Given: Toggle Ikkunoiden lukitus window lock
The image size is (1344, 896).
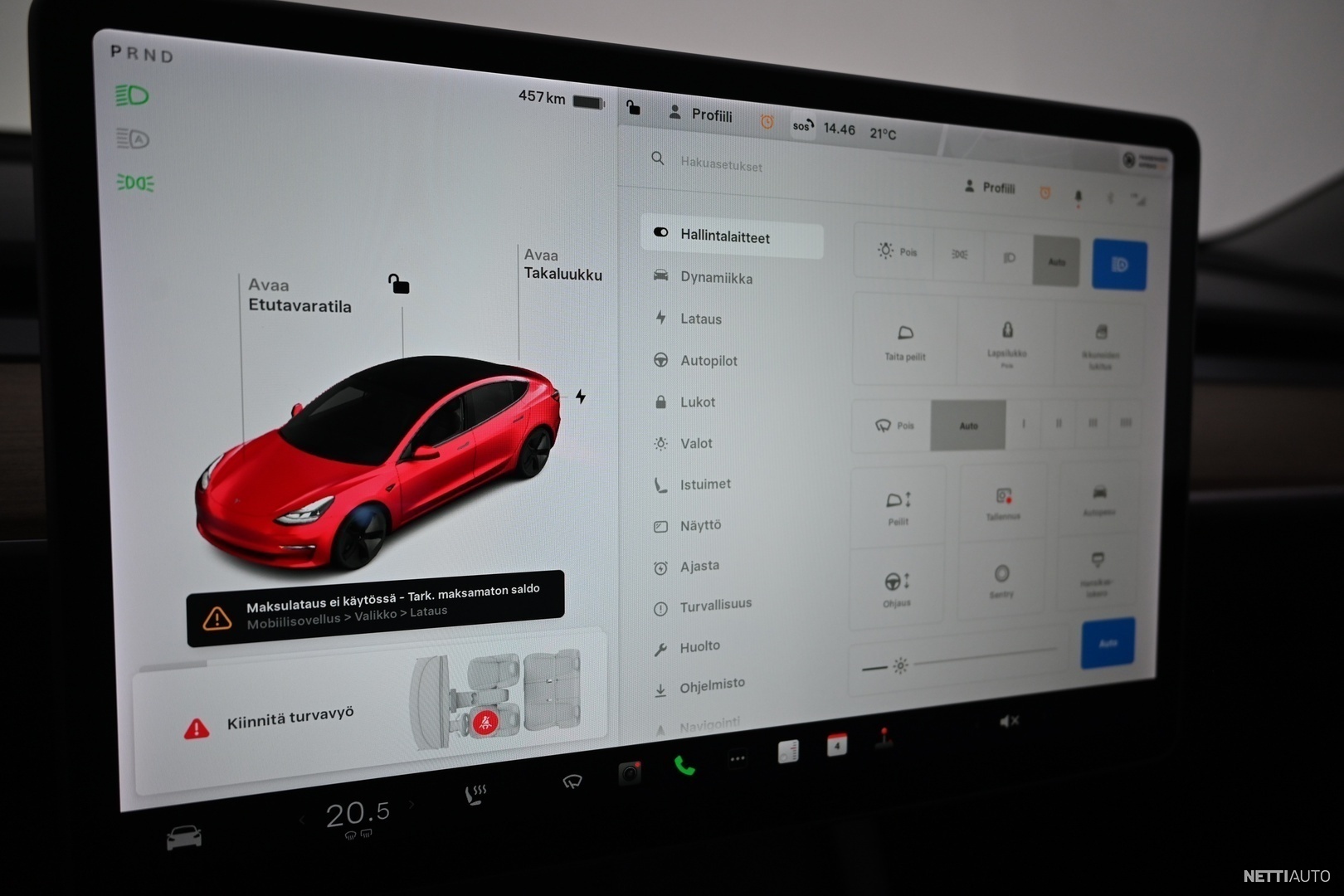Looking at the screenshot, I should click(1100, 345).
